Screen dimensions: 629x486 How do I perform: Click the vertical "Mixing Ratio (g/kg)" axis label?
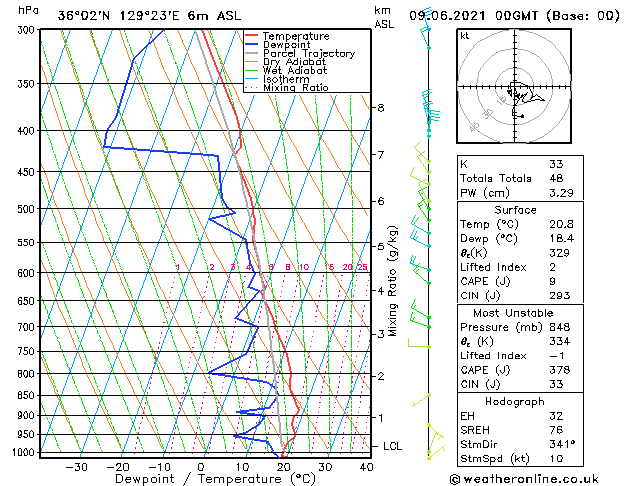click(392, 281)
